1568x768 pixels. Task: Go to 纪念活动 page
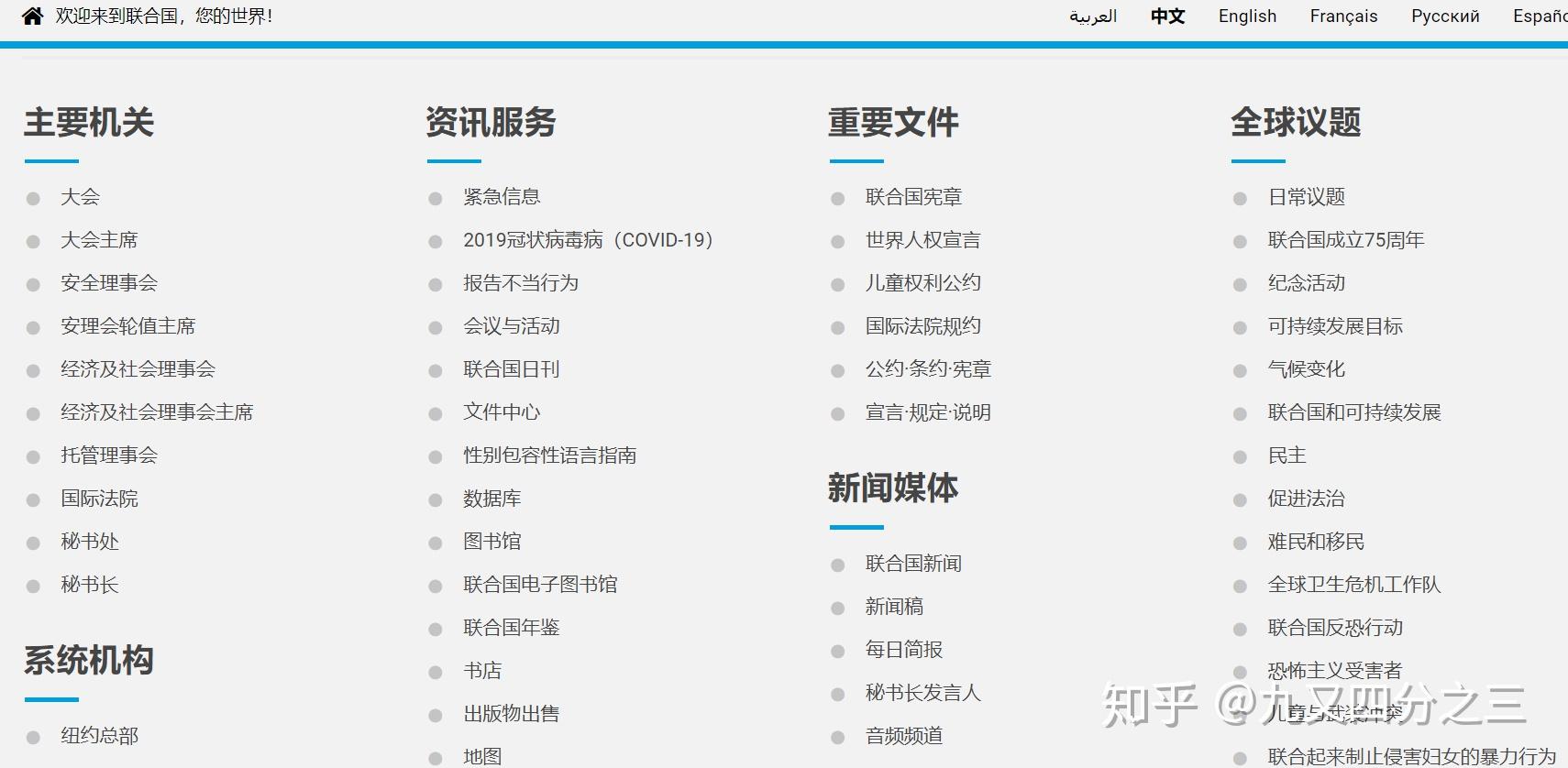(1307, 283)
